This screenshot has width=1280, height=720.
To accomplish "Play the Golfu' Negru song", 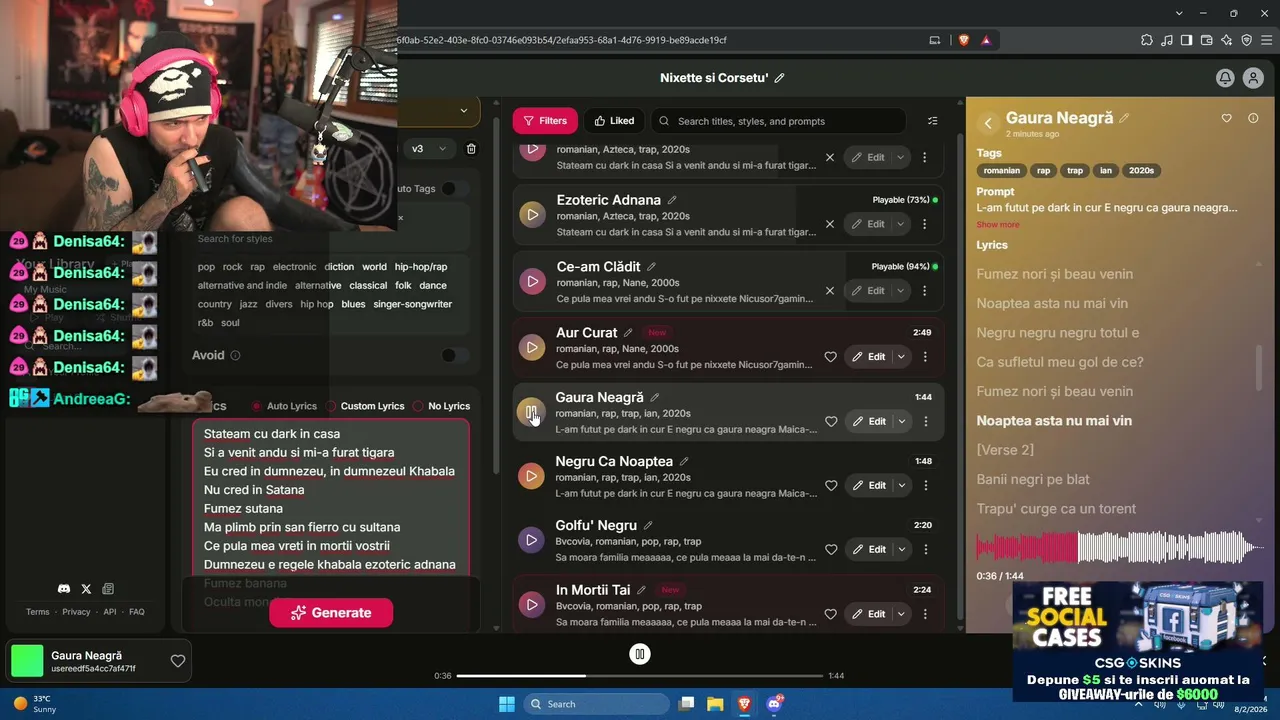I will point(532,540).
